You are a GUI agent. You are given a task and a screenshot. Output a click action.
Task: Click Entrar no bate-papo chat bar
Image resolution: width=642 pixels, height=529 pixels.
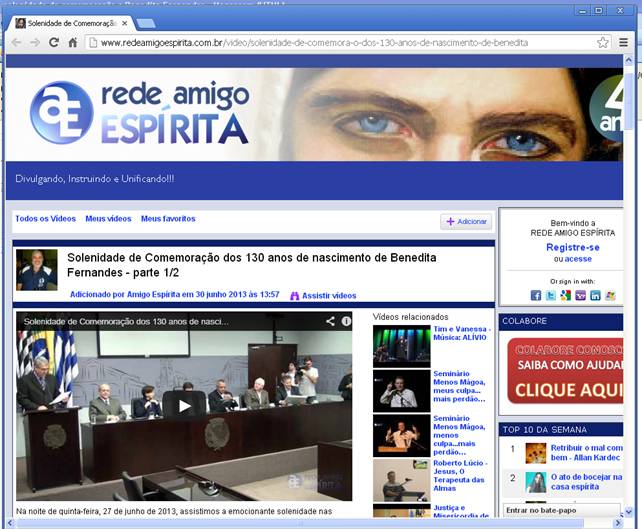click(x=561, y=510)
